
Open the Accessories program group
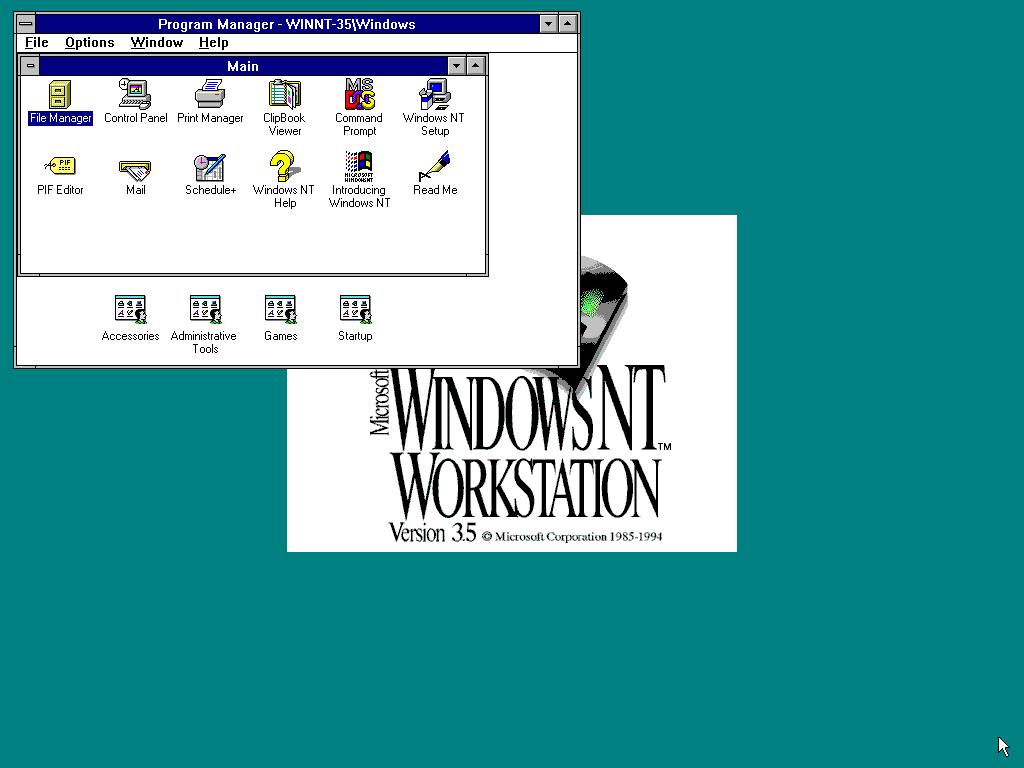click(x=130, y=307)
